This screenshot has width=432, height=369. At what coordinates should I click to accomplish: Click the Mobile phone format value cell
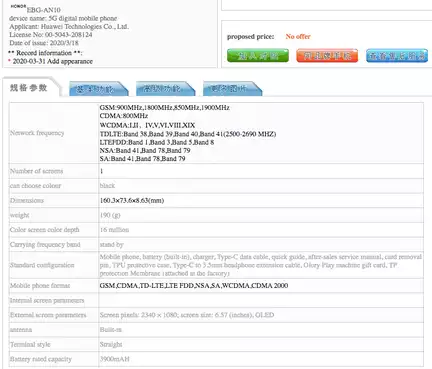point(261,286)
